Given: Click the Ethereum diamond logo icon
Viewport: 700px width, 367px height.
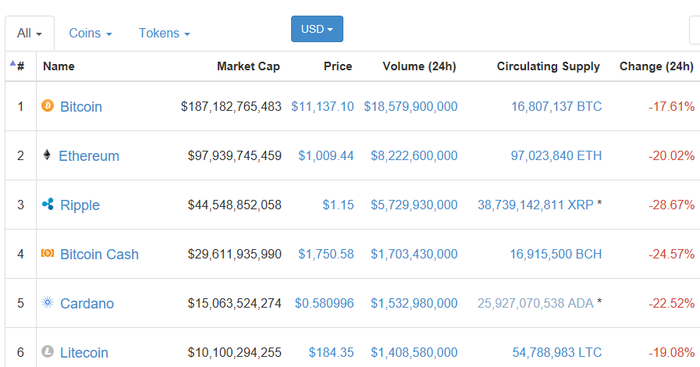Looking at the screenshot, I should [47, 155].
